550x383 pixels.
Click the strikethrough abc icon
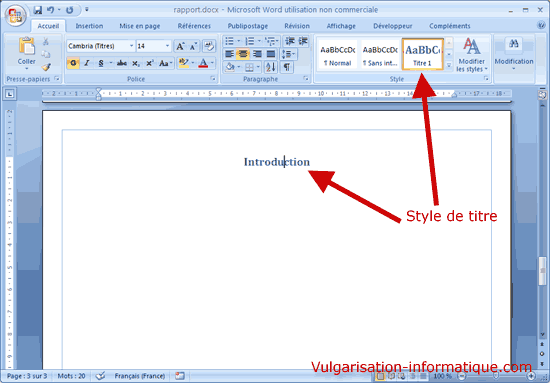click(121, 63)
